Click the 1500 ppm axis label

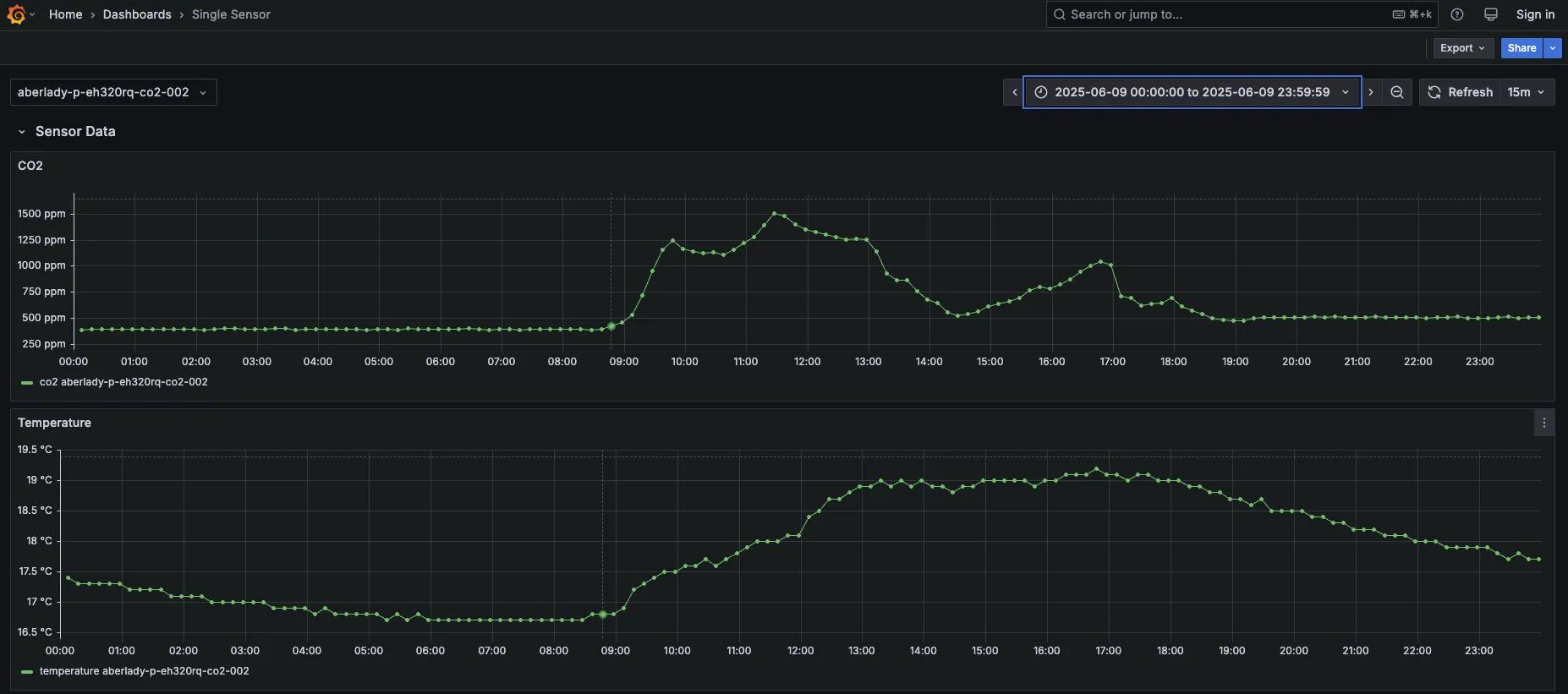click(x=41, y=214)
